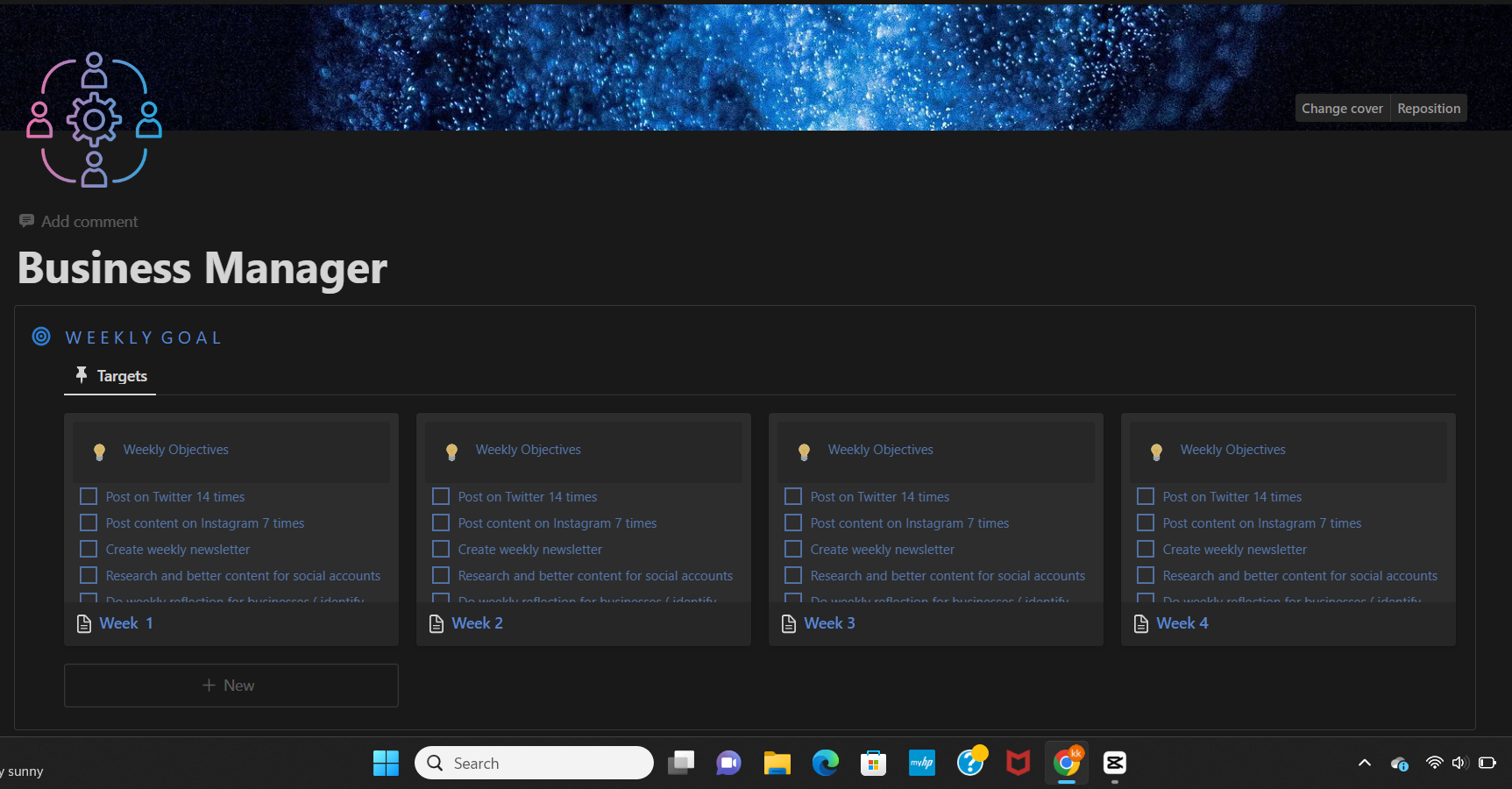This screenshot has width=1512, height=789.
Task: Open Microsoft Store from the taskbar
Action: click(x=873, y=763)
